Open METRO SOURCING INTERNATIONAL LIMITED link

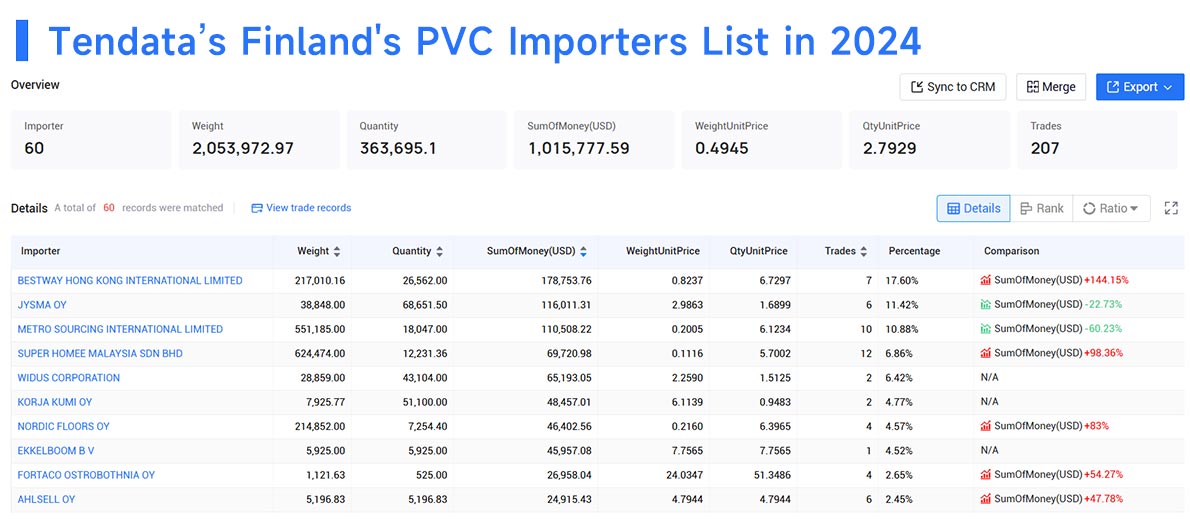click(x=120, y=329)
